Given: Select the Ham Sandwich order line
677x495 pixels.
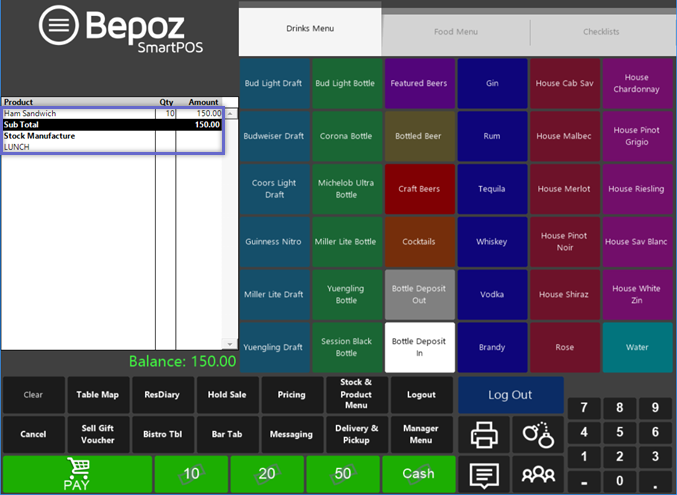Looking at the screenshot, I should 112,114.
